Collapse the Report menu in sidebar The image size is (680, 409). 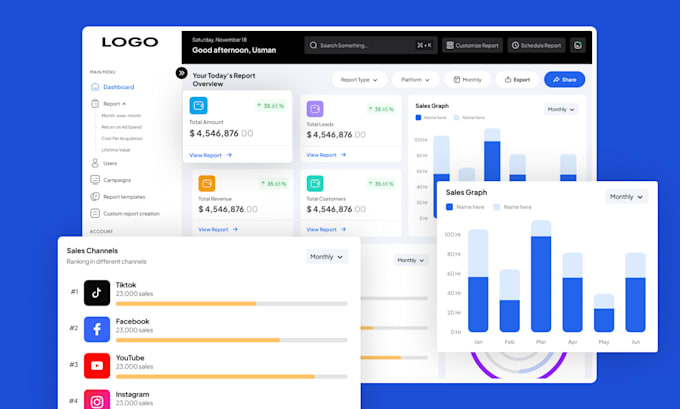click(114, 104)
